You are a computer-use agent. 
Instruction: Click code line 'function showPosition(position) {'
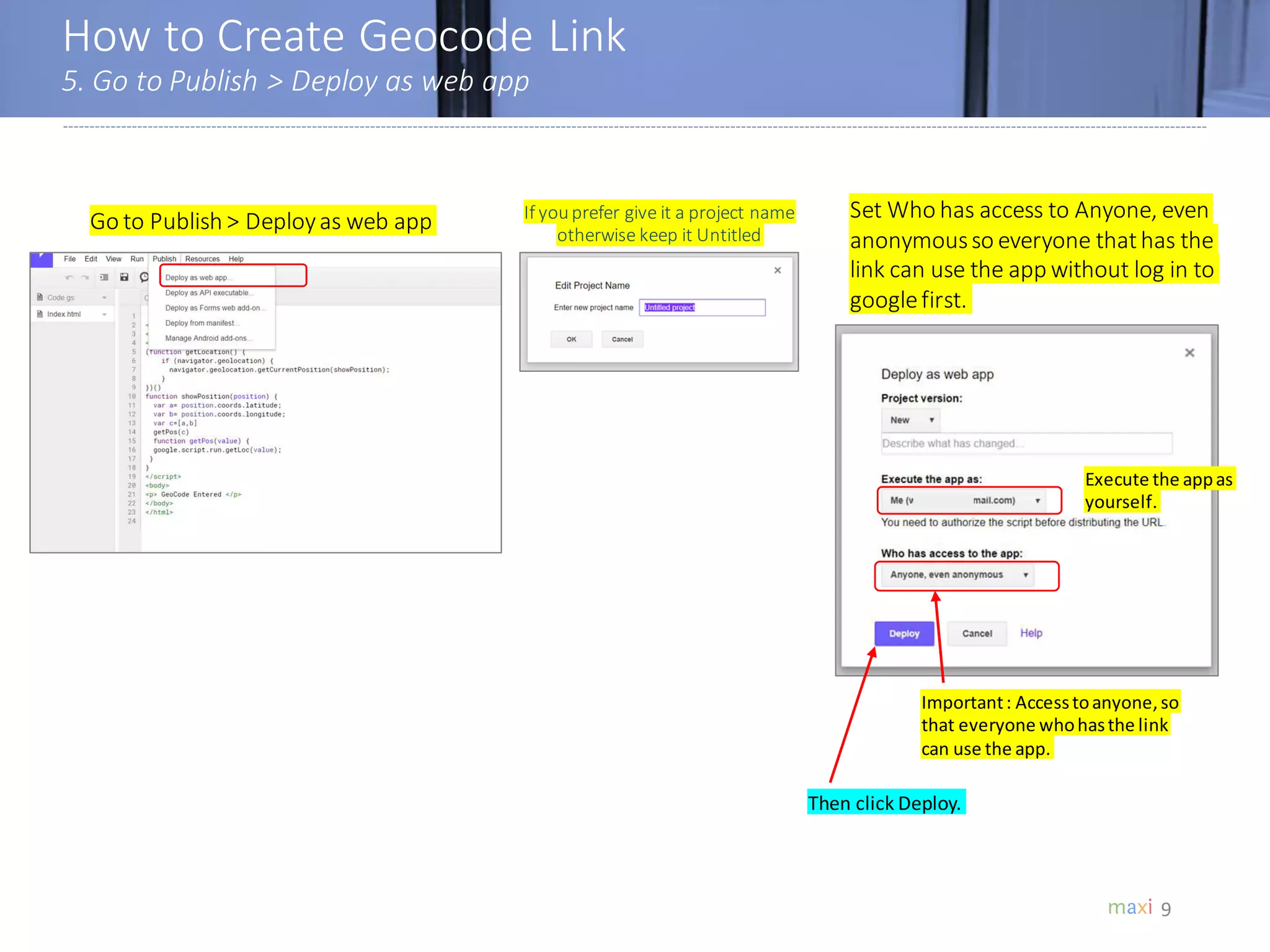click(x=211, y=397)
